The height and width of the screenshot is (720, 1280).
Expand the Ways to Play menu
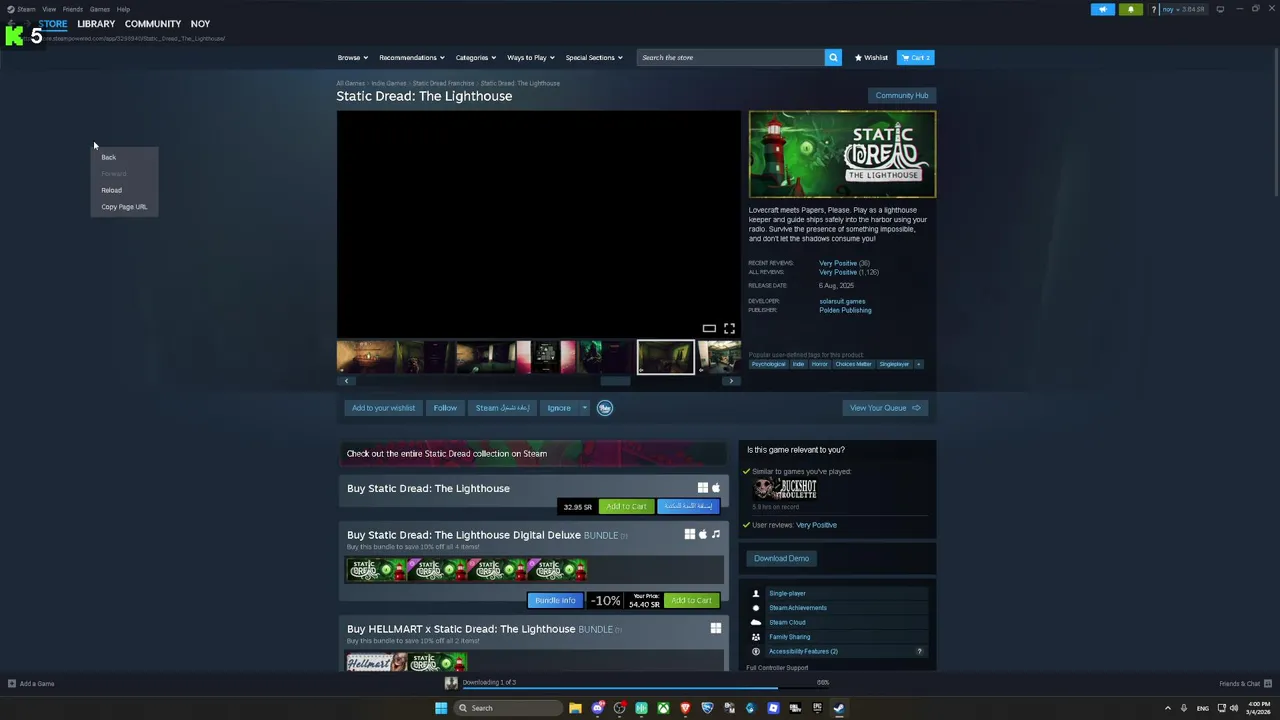pos(531,57)
